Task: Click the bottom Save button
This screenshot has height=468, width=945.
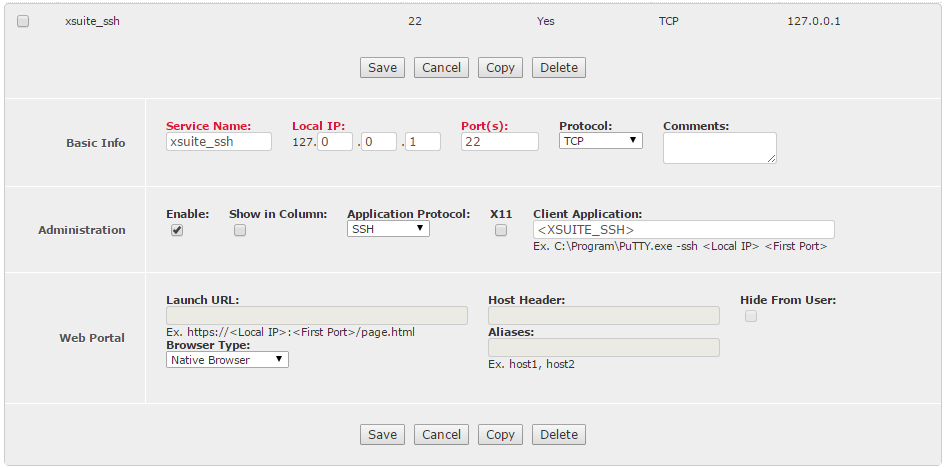Action: coord(382,434)
